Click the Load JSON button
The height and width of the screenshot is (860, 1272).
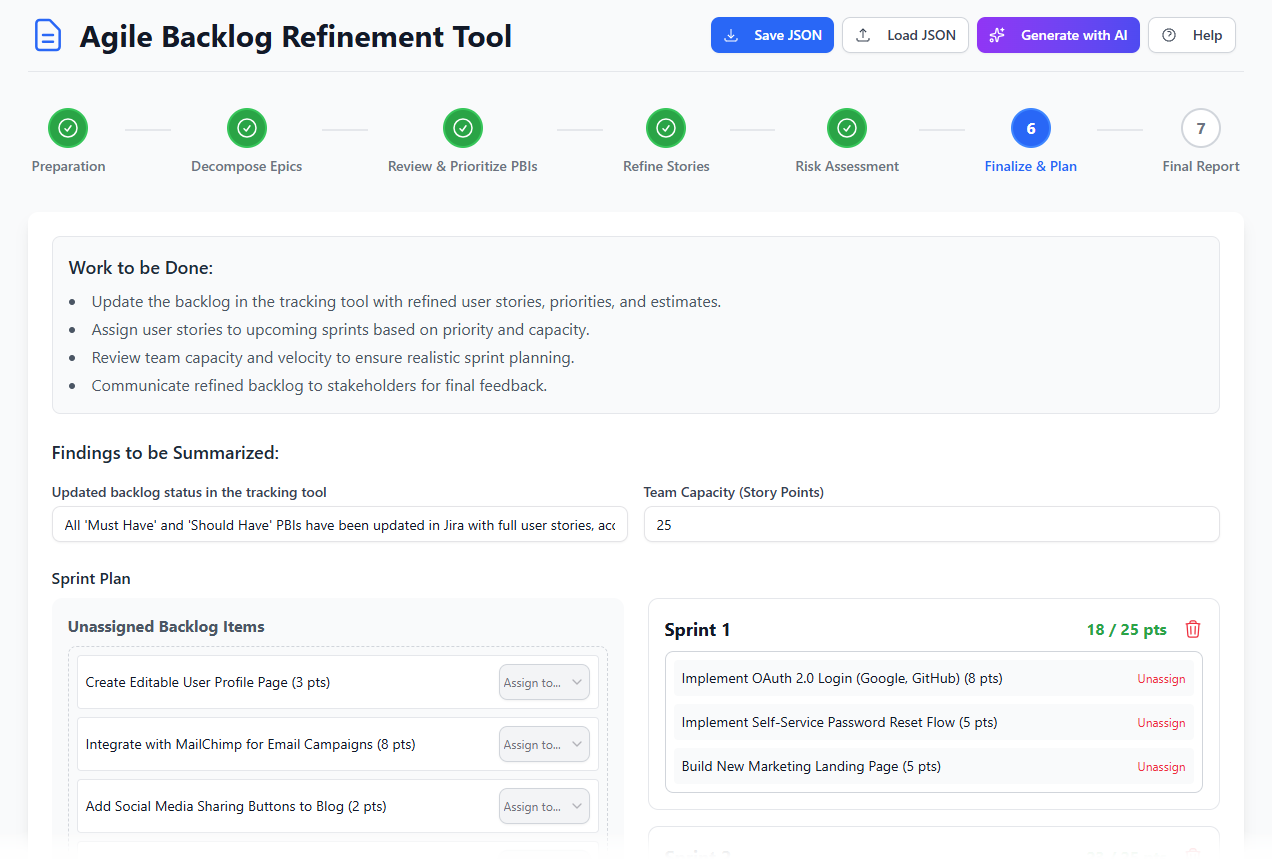905,34
